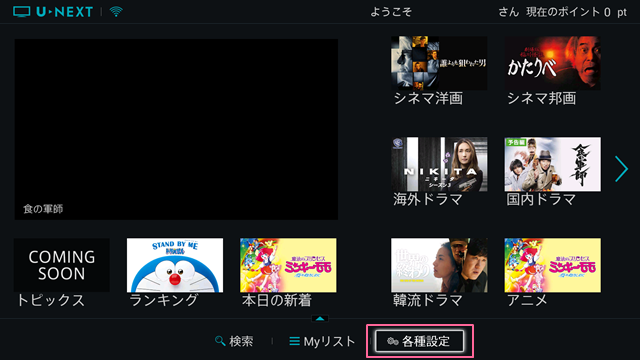The image size is (640, 360).
Task: Open the COMING SOON トピックス tile
Action: tap(62, 265)
